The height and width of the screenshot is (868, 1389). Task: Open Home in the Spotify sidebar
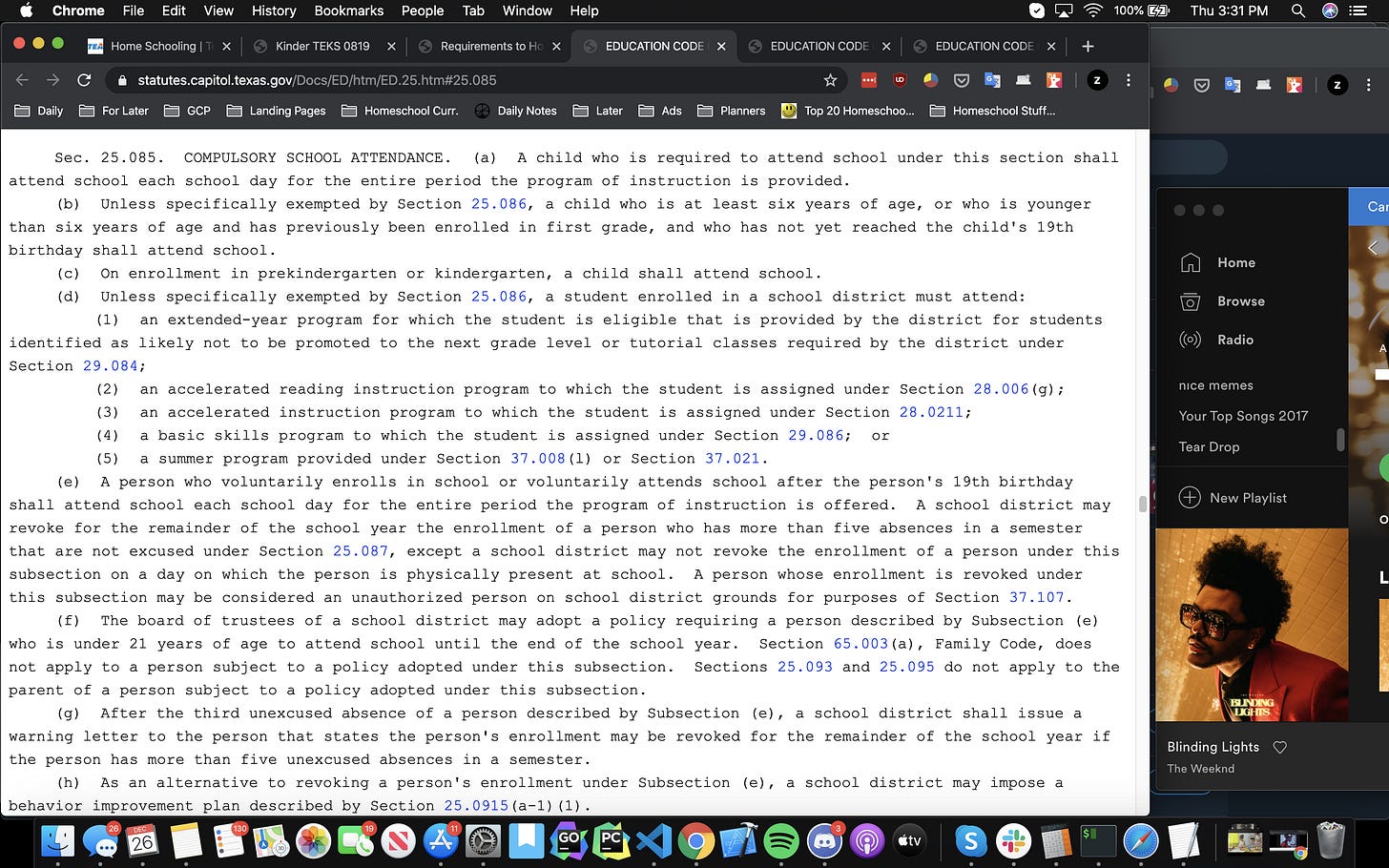(1217, 262)
